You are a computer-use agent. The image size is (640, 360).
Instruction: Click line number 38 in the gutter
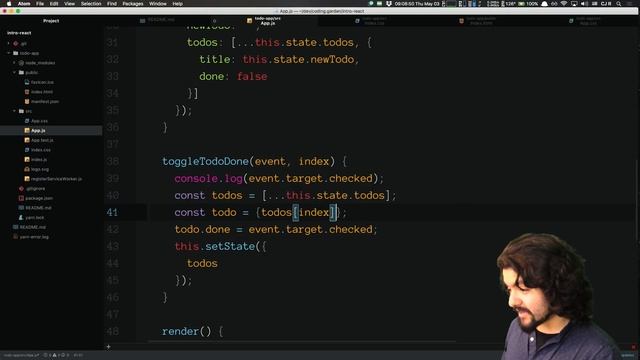(112, 162)
